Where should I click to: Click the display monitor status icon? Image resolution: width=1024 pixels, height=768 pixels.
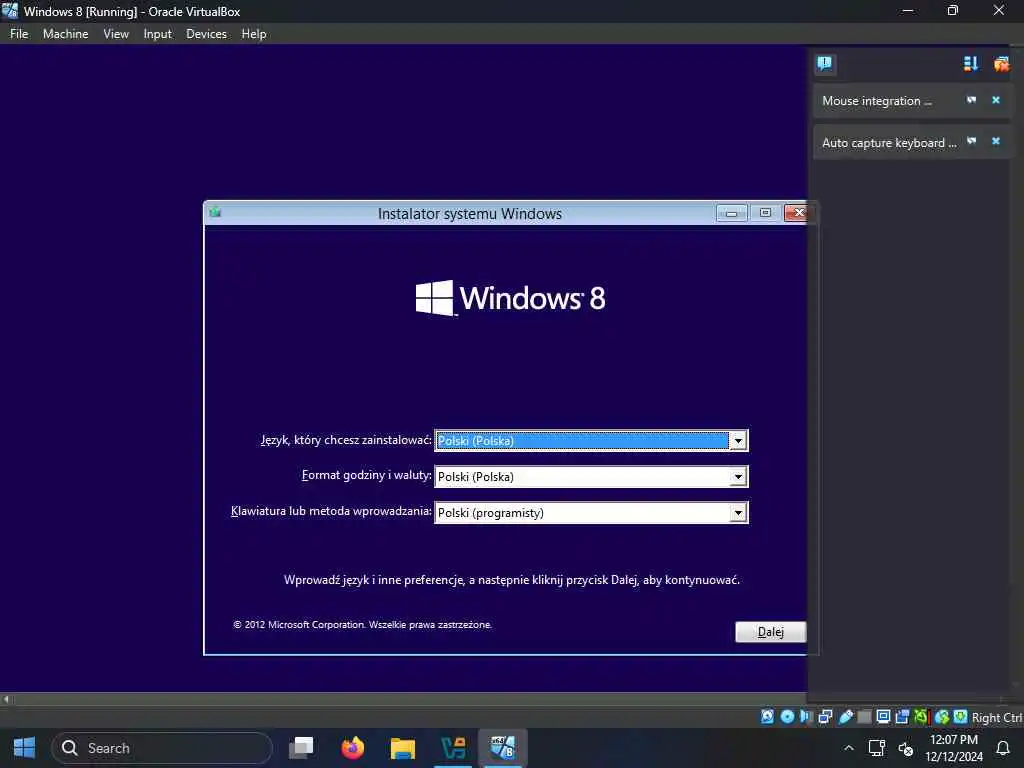click(x=883, y=716)
